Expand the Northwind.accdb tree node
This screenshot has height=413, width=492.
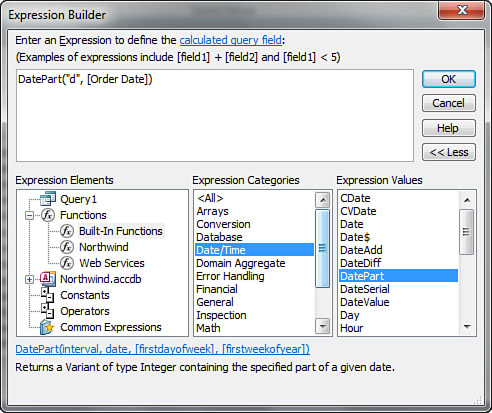pos(29,279)
